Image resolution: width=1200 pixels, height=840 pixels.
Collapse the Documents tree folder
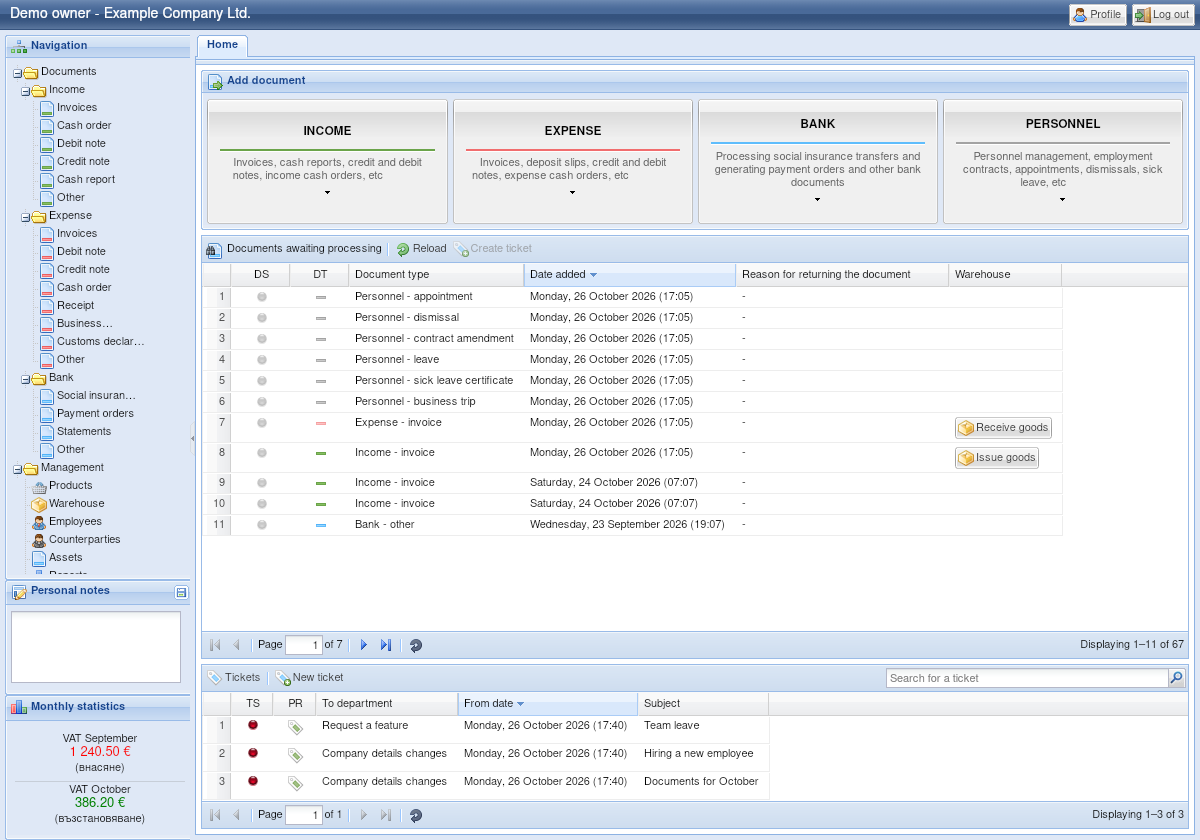tap(18, 73)
